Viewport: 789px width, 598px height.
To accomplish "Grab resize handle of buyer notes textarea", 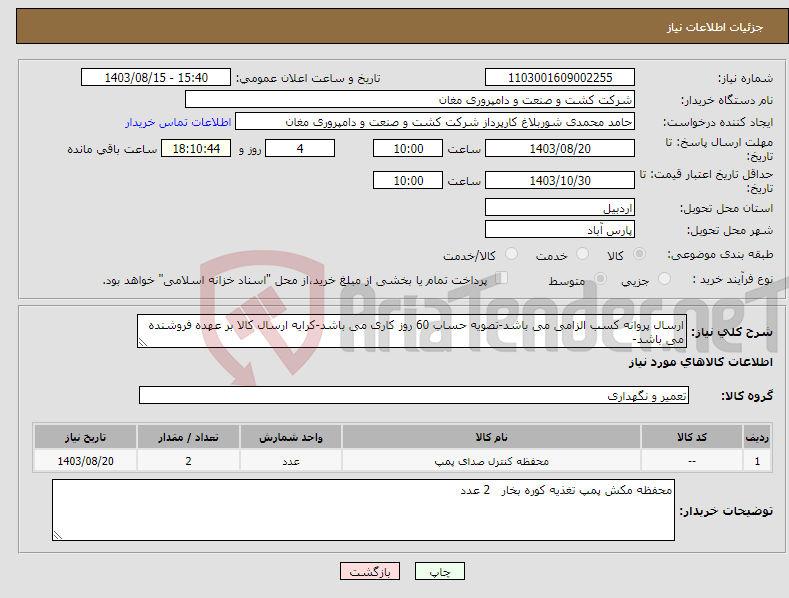I will coord(58,535).
